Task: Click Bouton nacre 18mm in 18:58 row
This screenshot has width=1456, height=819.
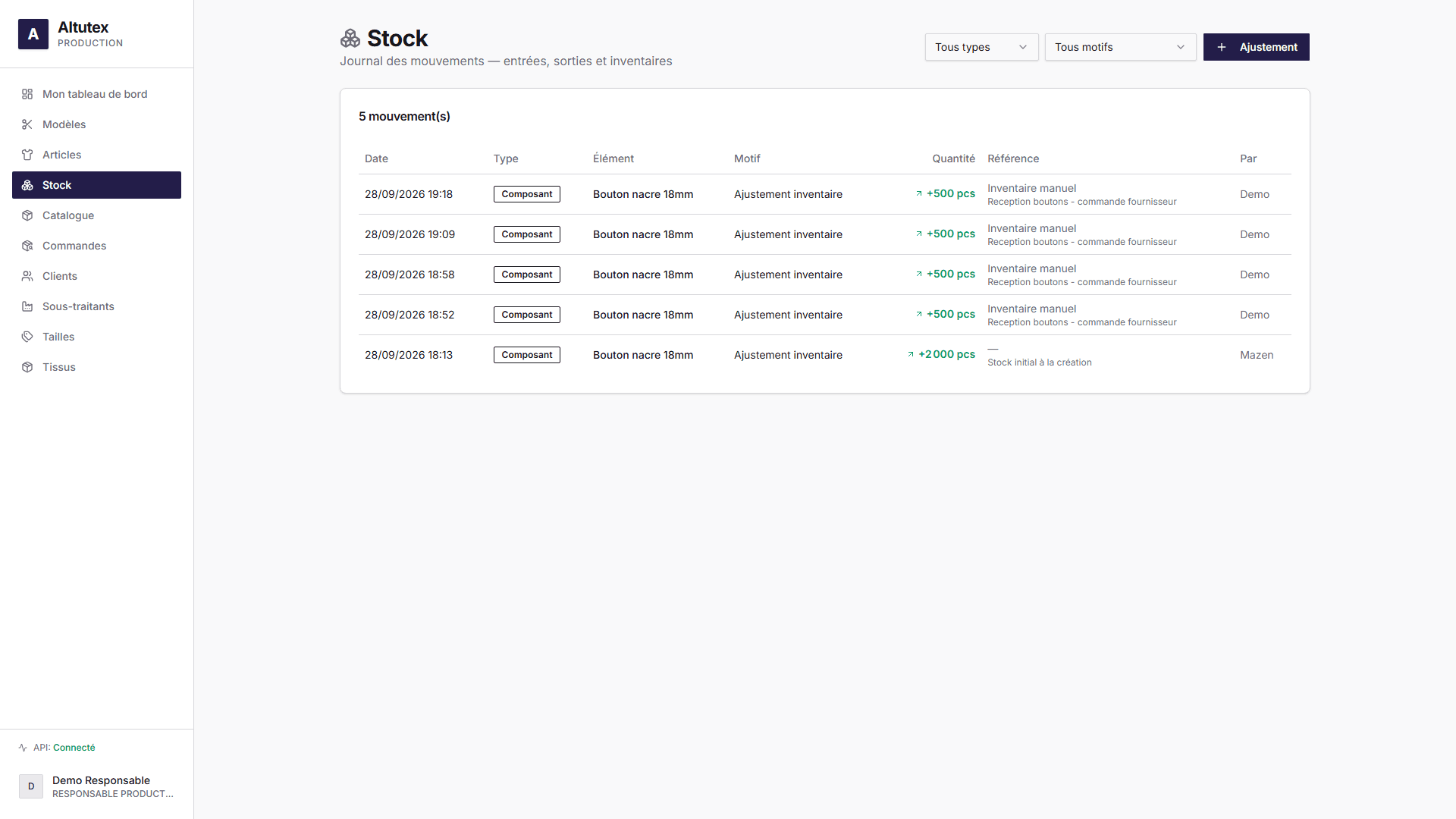Action: [643, 275]
